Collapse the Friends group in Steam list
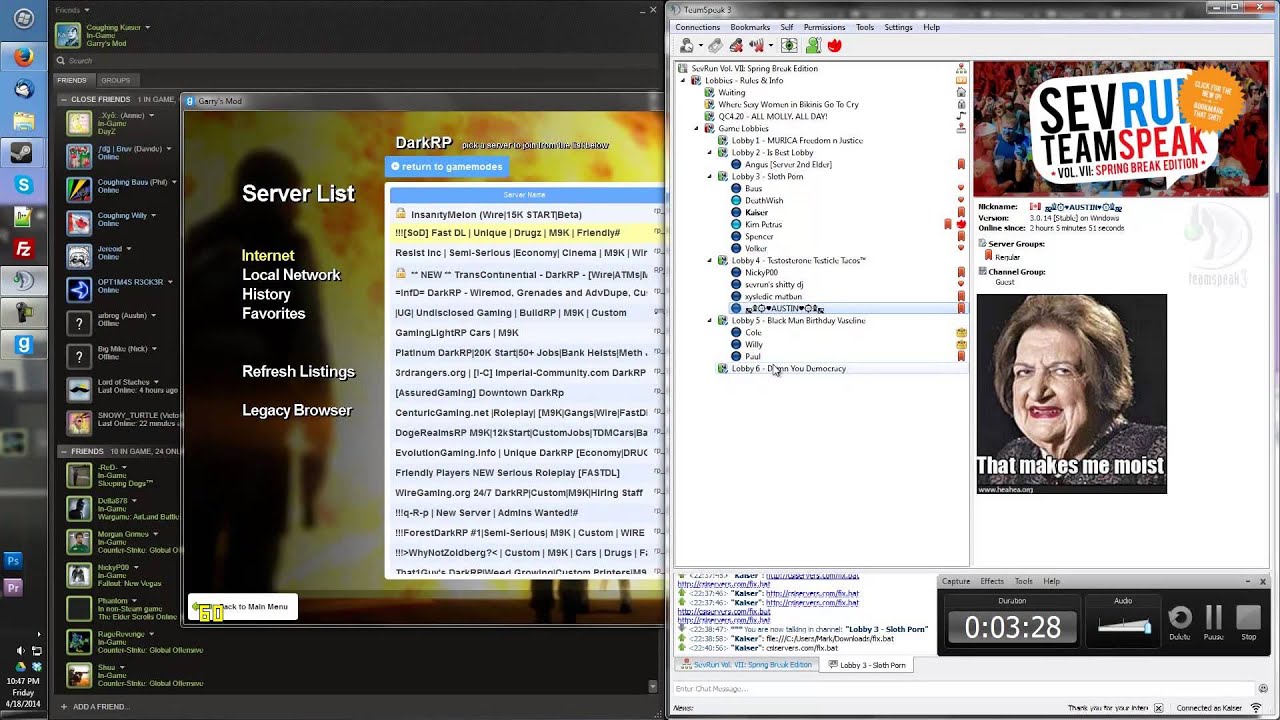Viewport: 1280px width, 720px height. pyautogui.click(x=64, y=451)
